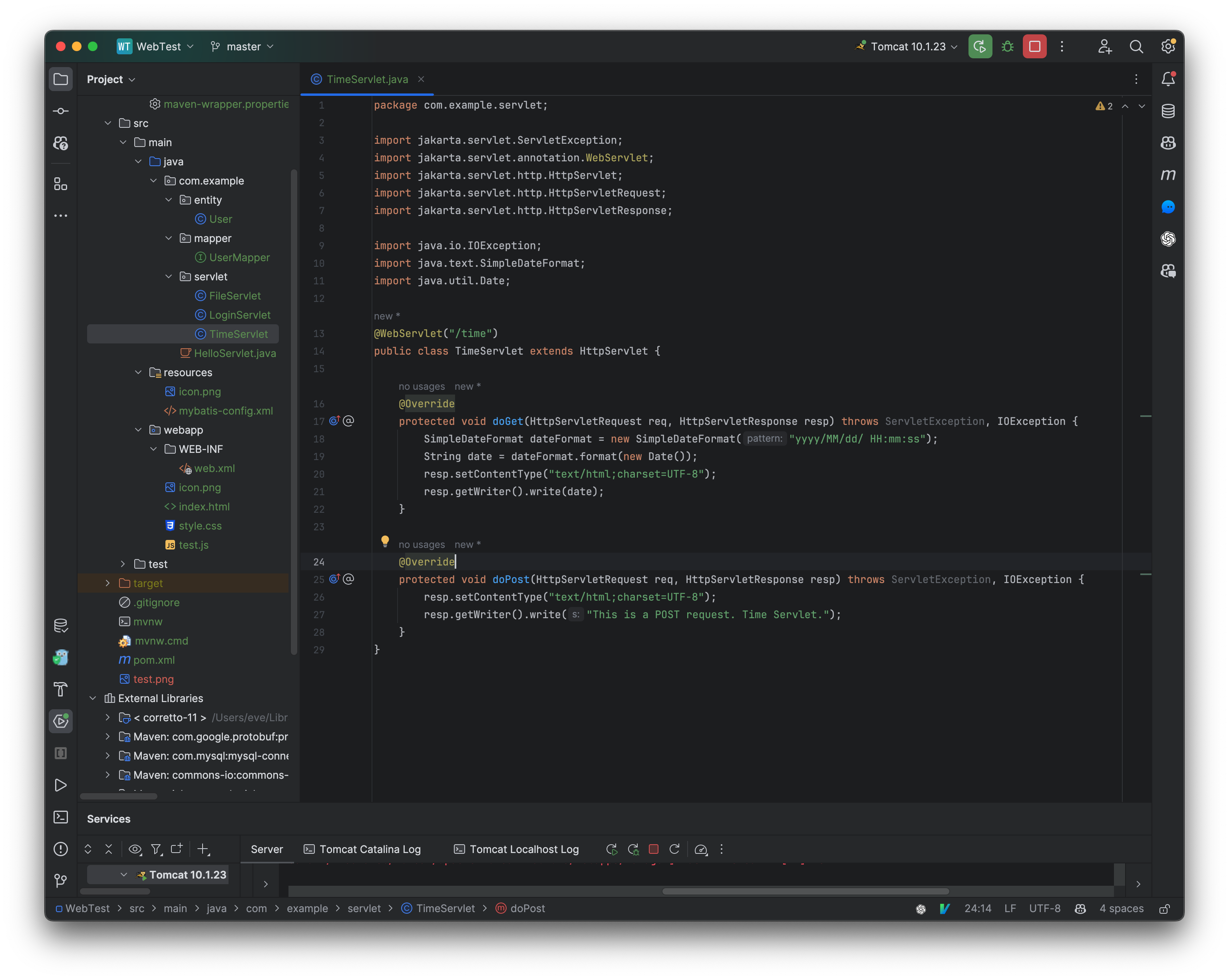The image size is (1229, 980).
Task: Open the Terminal tool window from the left sidebar
Action: 60,817
